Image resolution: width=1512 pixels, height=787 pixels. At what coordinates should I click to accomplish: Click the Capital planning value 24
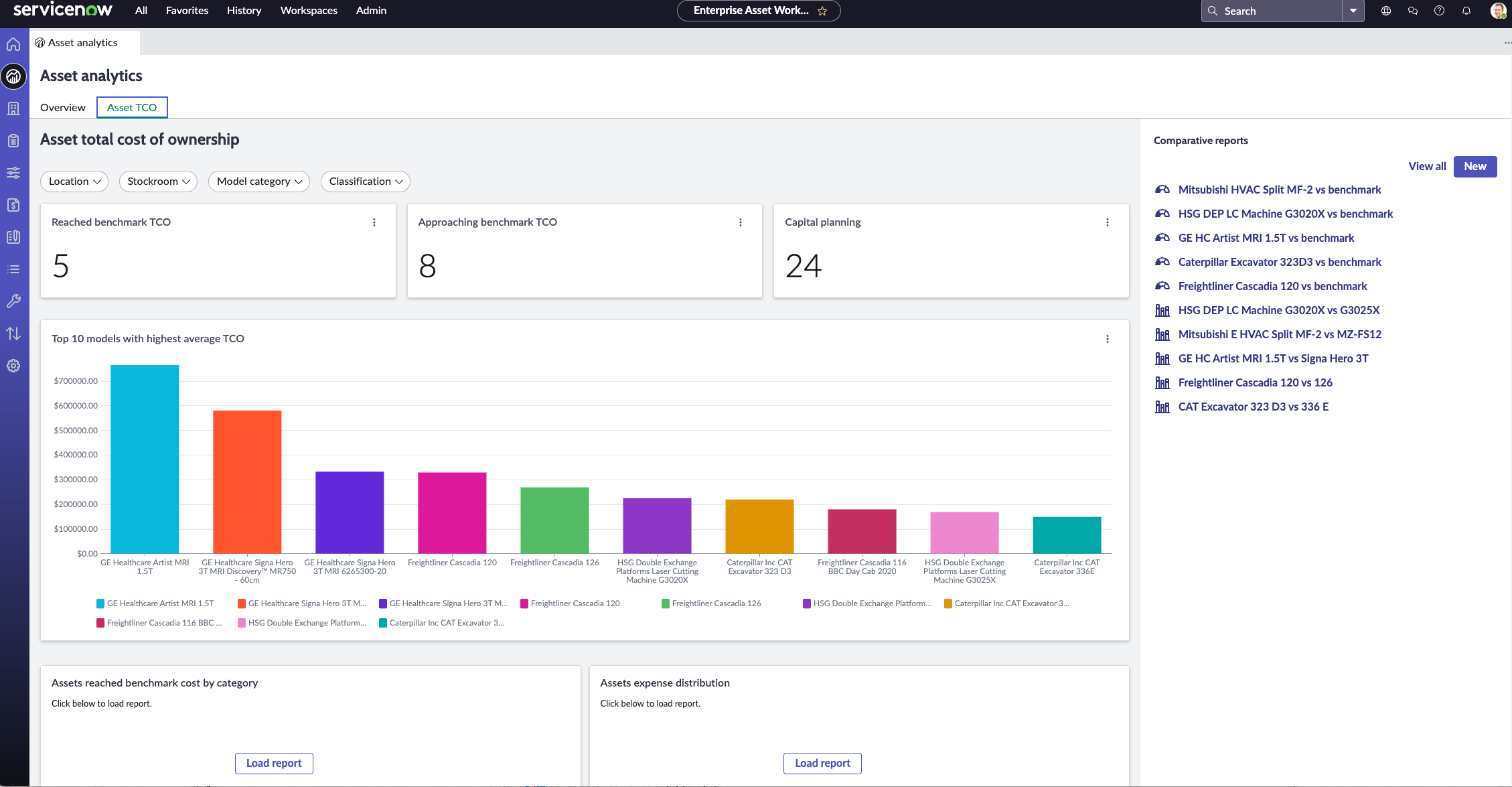pos(804,267)
